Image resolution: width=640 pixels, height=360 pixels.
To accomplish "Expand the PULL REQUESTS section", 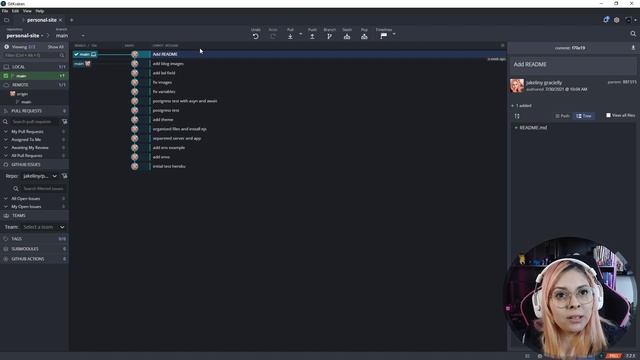I will (x=34, y=111).
